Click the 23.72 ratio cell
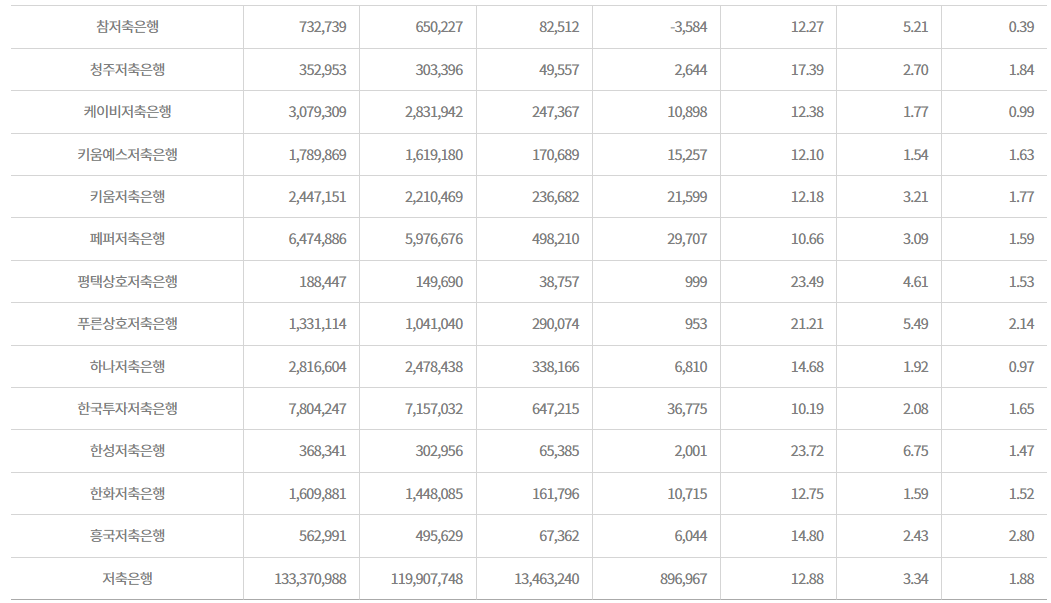Screen dimensions: 1051x603 807,451
